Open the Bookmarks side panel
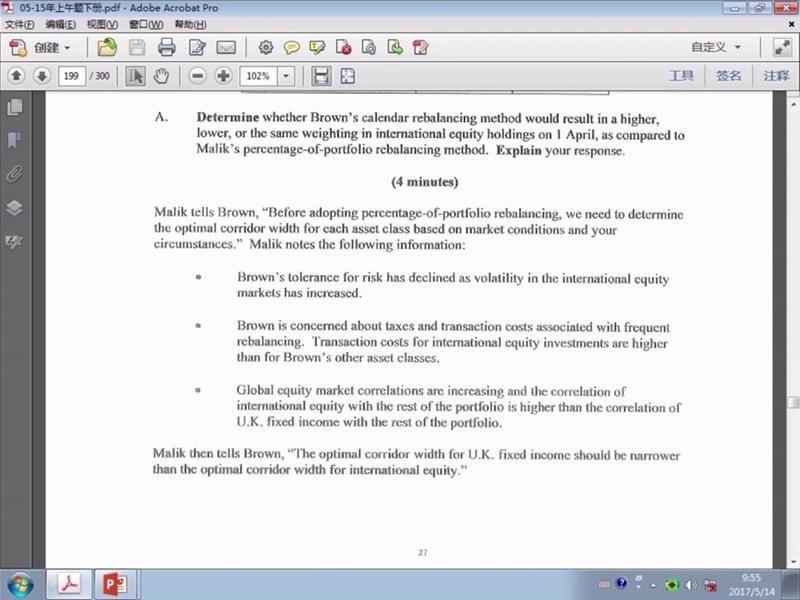 click(x=14, y=140)
